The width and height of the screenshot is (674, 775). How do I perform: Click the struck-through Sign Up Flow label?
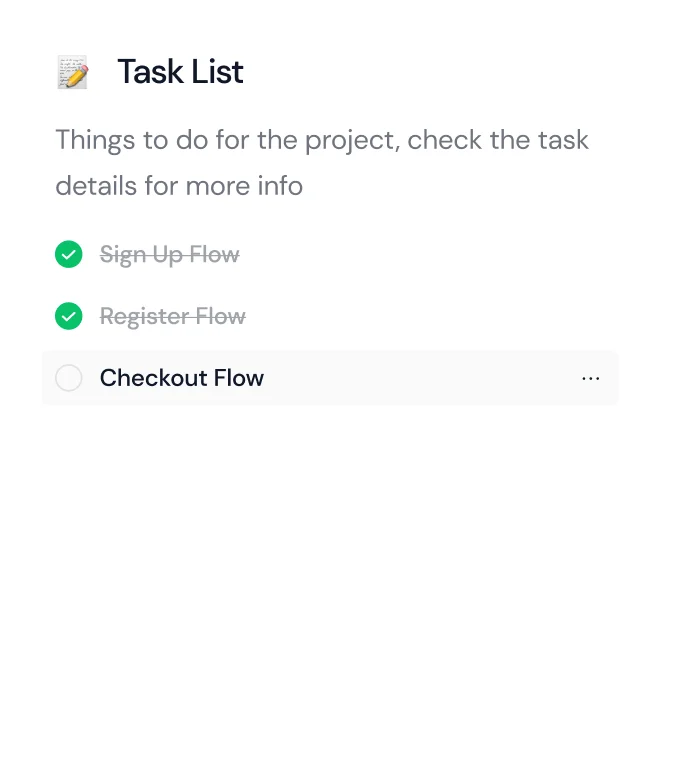tap(169, 255)
